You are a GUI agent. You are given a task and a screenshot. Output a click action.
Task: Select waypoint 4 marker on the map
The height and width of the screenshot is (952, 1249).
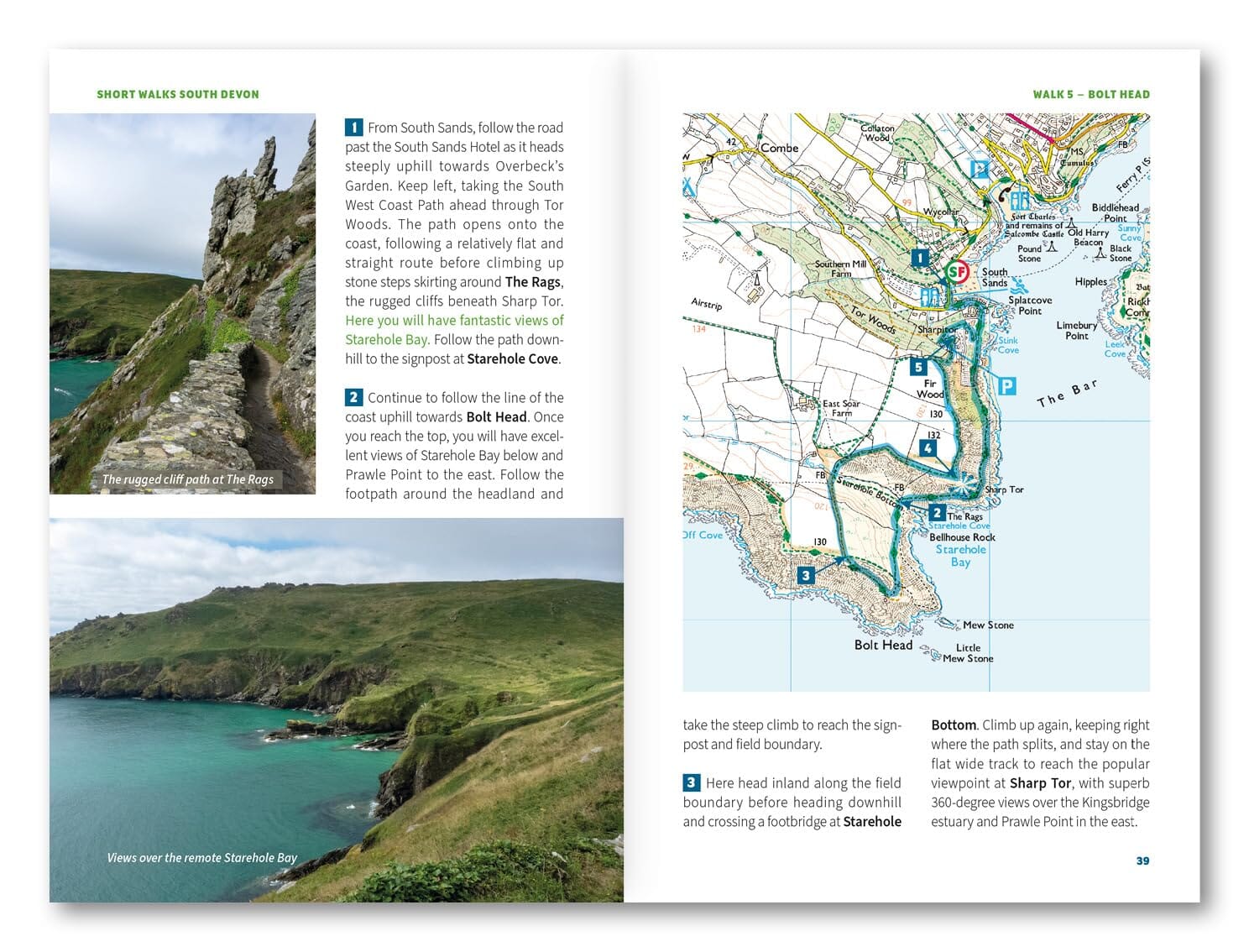pyautogui.click(x=928, y=448)
